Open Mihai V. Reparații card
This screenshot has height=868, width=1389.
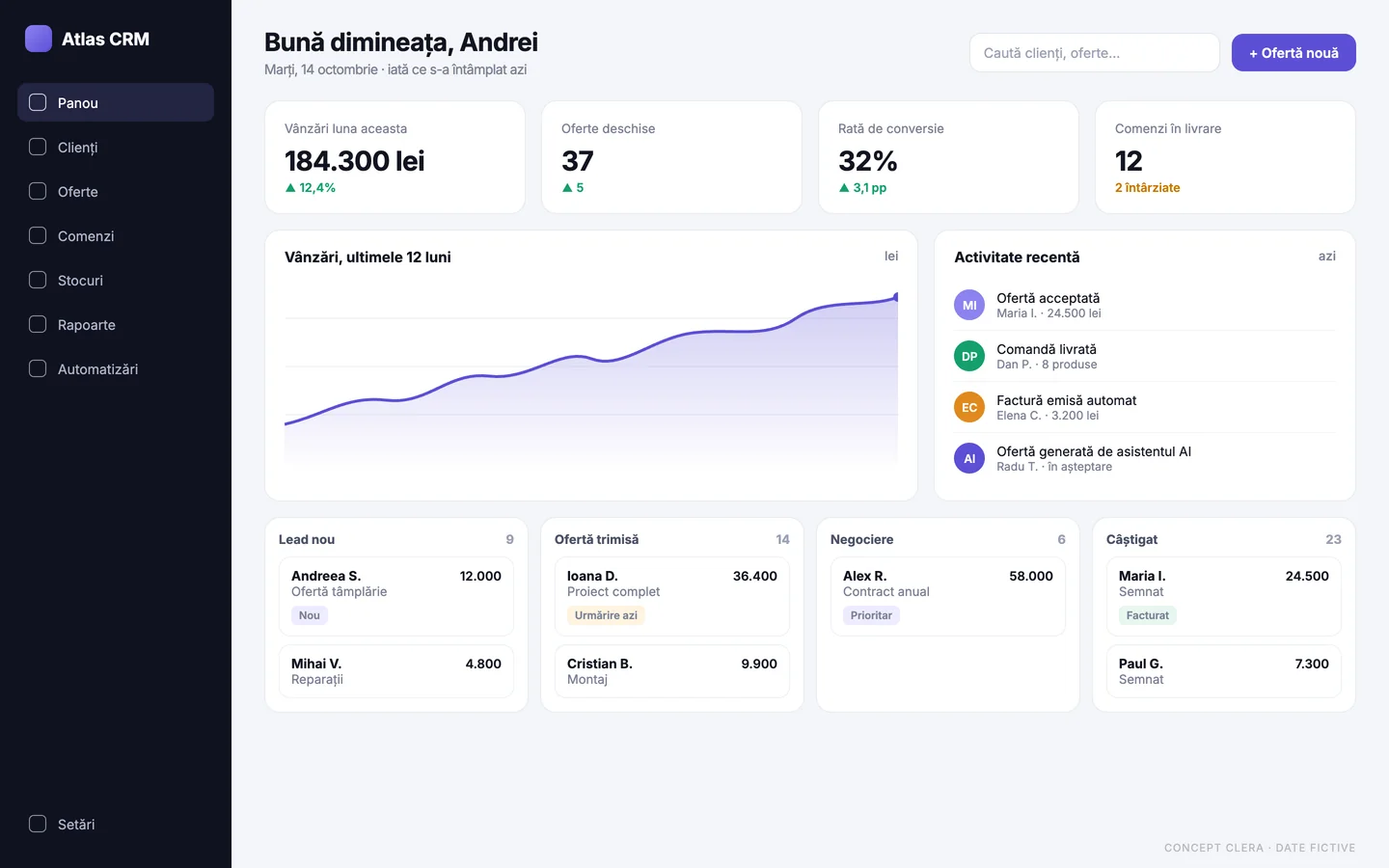click(x=396, y=671)
